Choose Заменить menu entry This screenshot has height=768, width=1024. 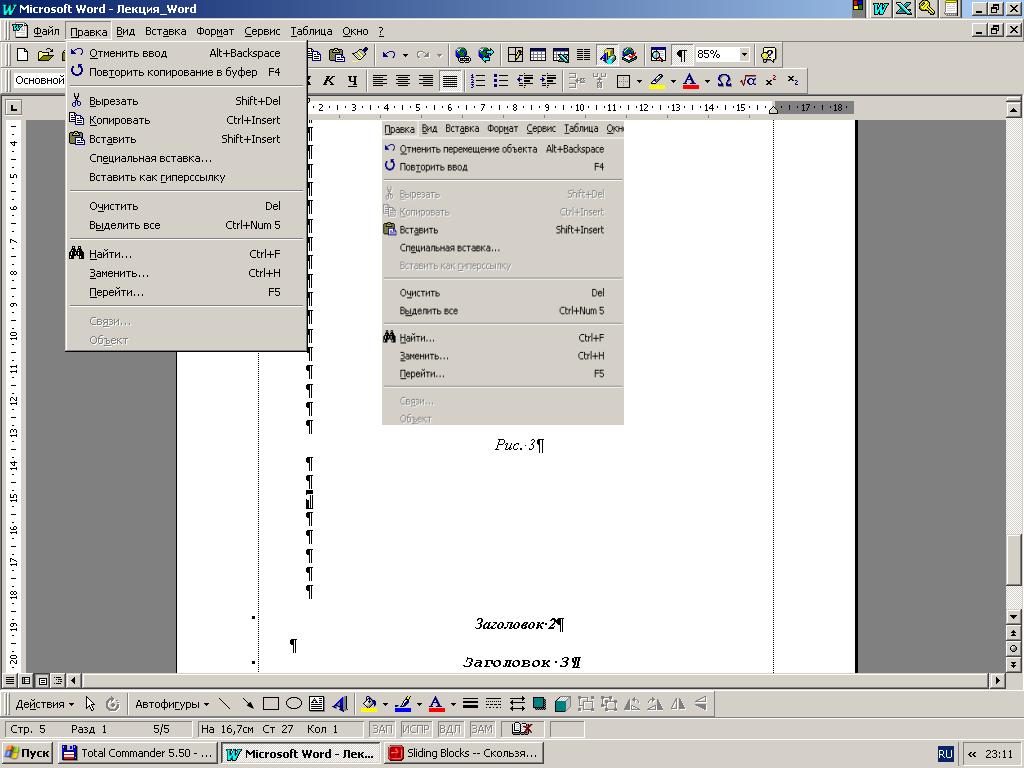coord(186,273)
